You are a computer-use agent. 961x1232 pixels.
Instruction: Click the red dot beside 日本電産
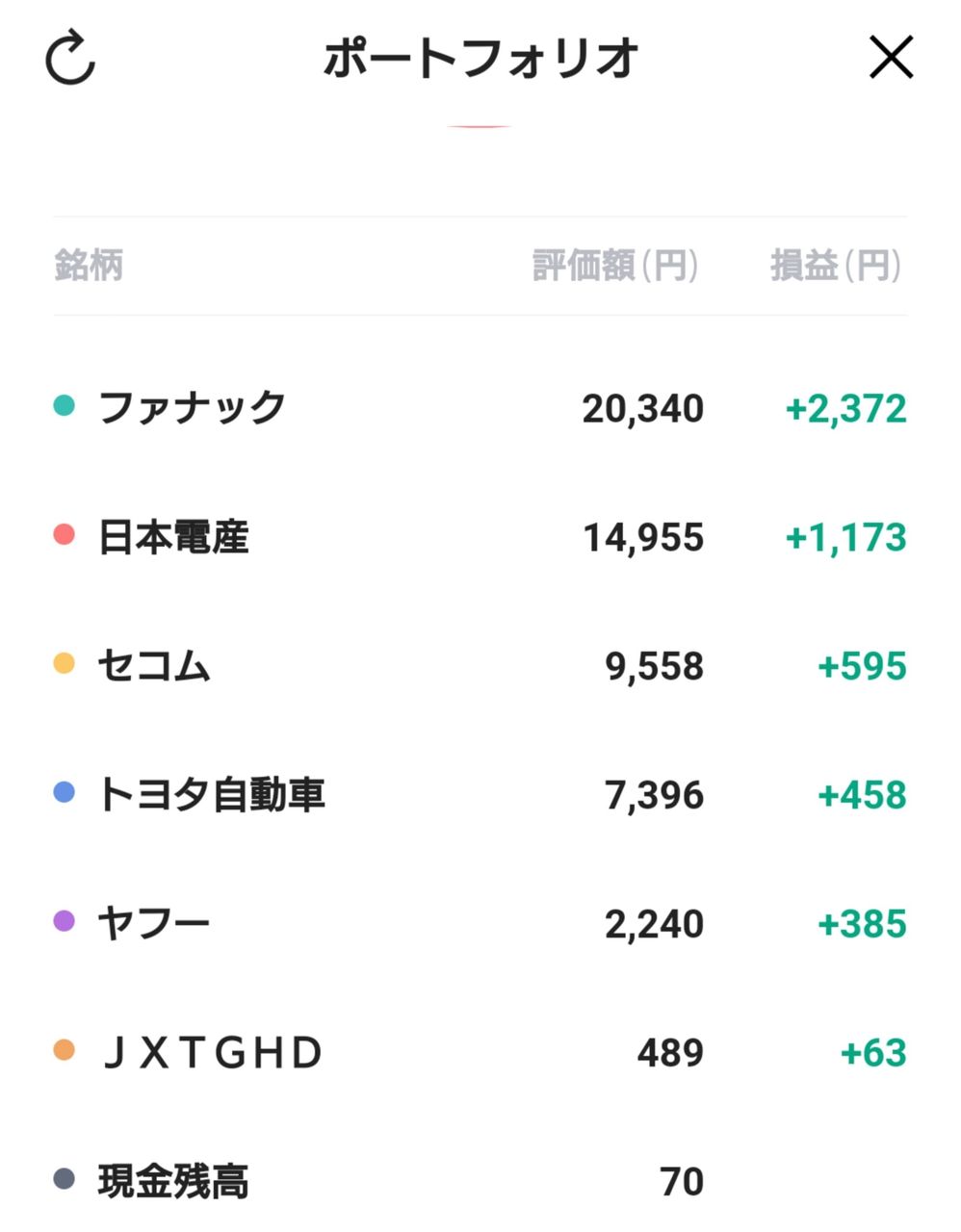(64, 534)
